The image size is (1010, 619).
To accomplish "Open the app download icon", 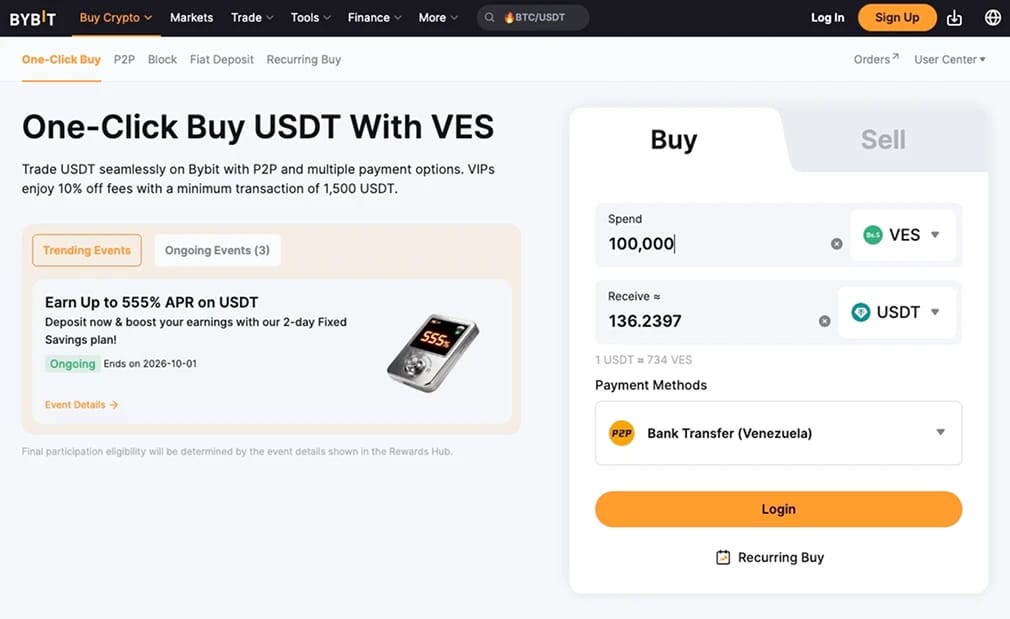I will [954, 18].
